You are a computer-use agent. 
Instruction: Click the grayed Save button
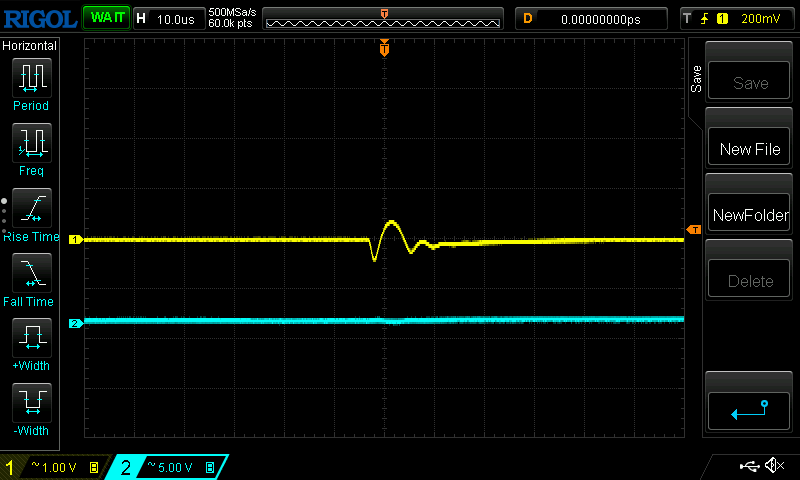tap(749, 80)
